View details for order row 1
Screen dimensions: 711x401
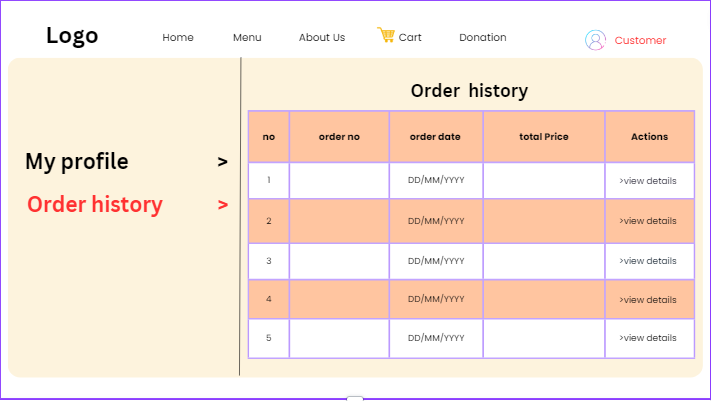click(648, 181)
